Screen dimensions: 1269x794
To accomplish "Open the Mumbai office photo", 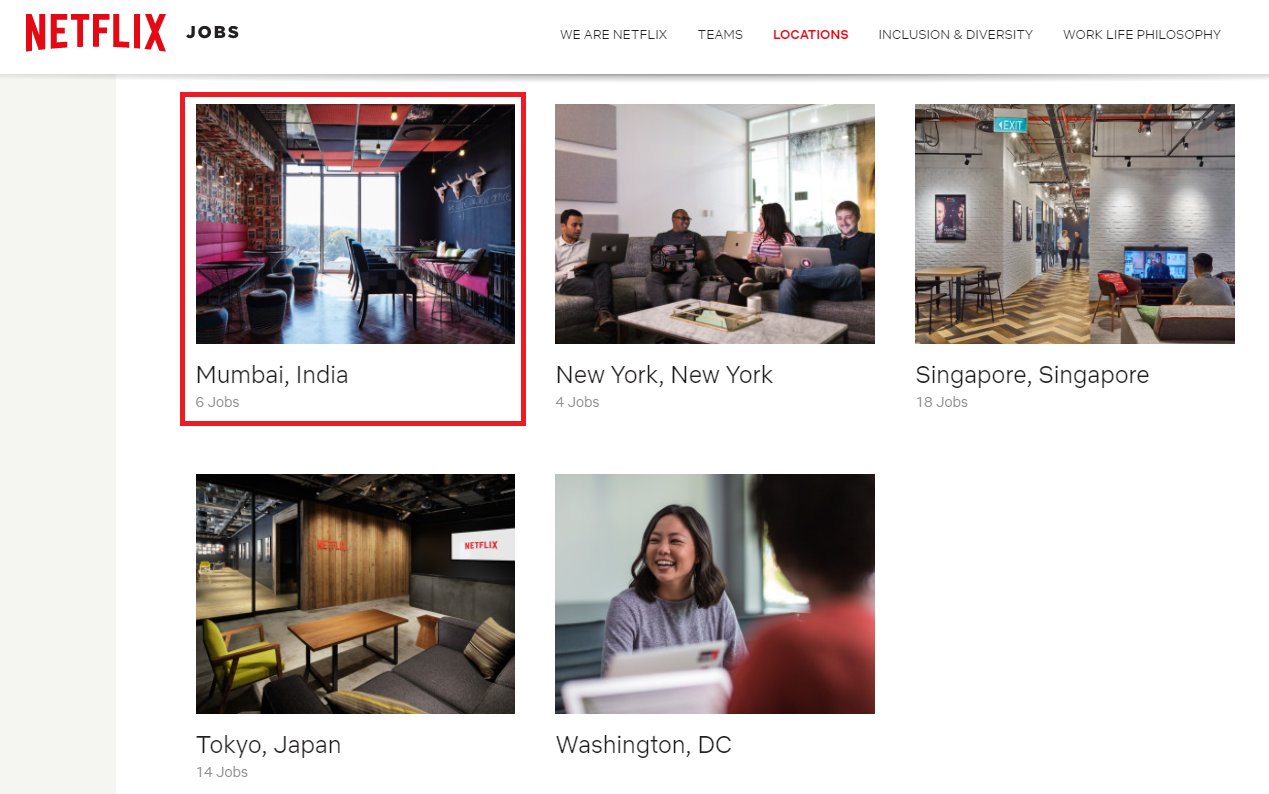I will coord(355,224).
